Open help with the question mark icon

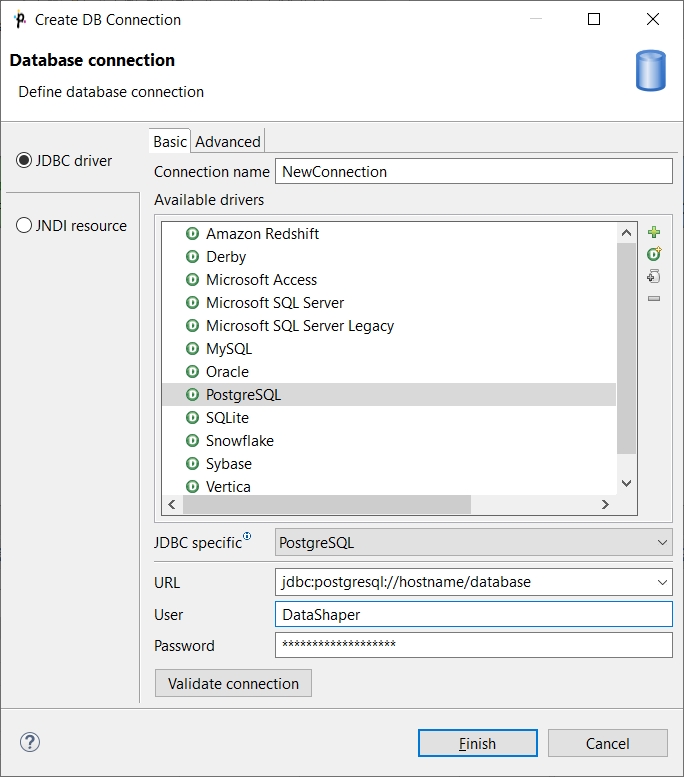(30, 742)
